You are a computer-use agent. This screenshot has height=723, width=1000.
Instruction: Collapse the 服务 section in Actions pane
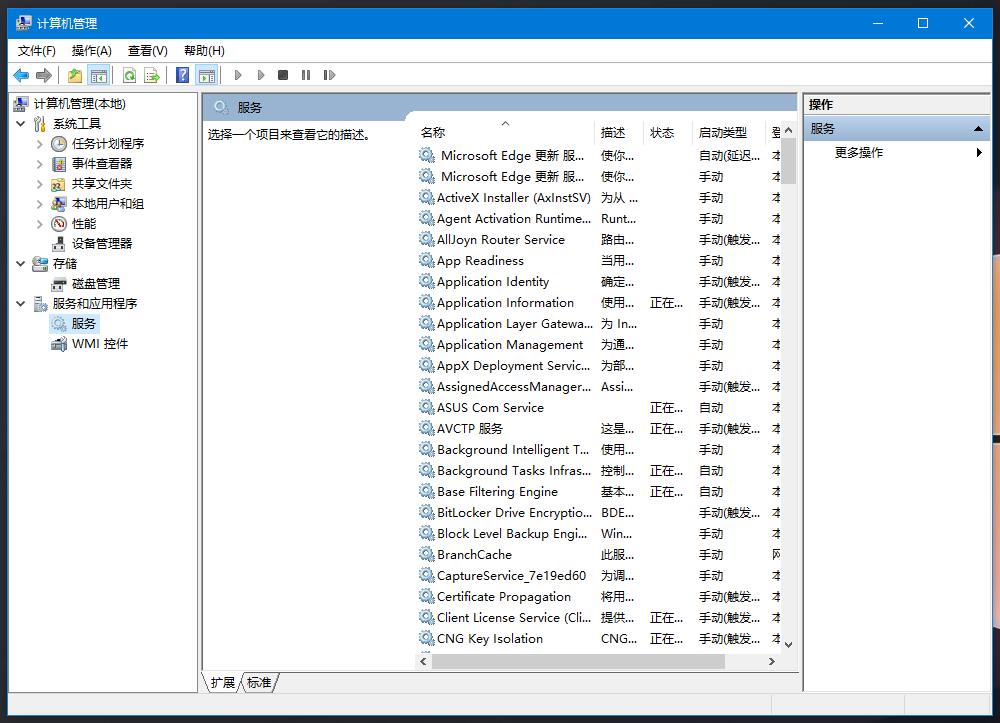[x=978, y=129]
